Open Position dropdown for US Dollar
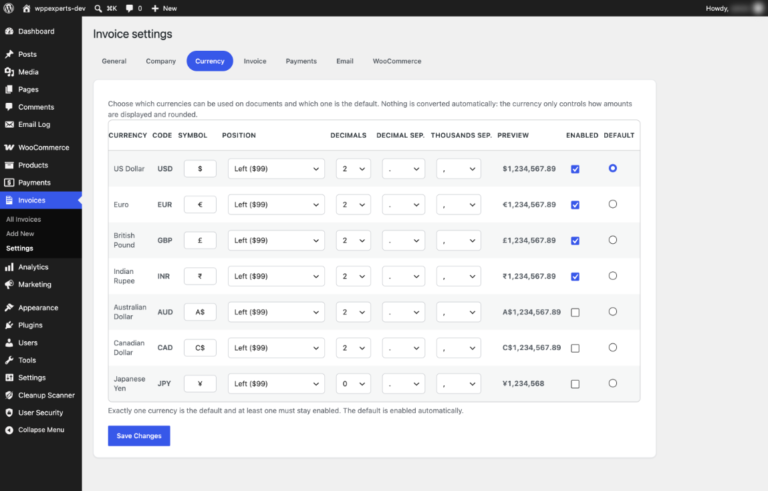 click(276, 169)
